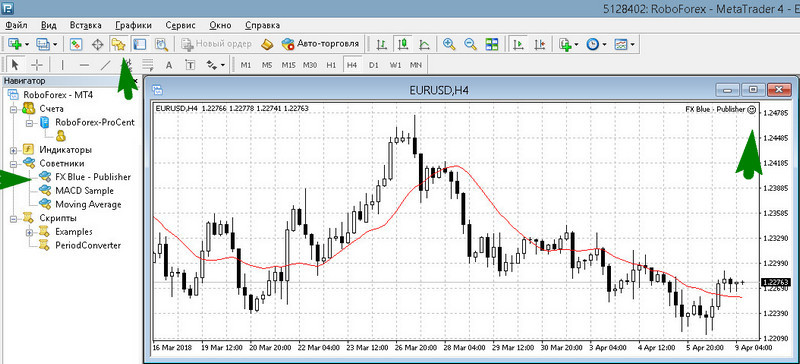The height and width of the screenshot is (364, 800).
Task: Toggle Bar Chart display mode
Action: pyautogui.click(x=381, y=44)
